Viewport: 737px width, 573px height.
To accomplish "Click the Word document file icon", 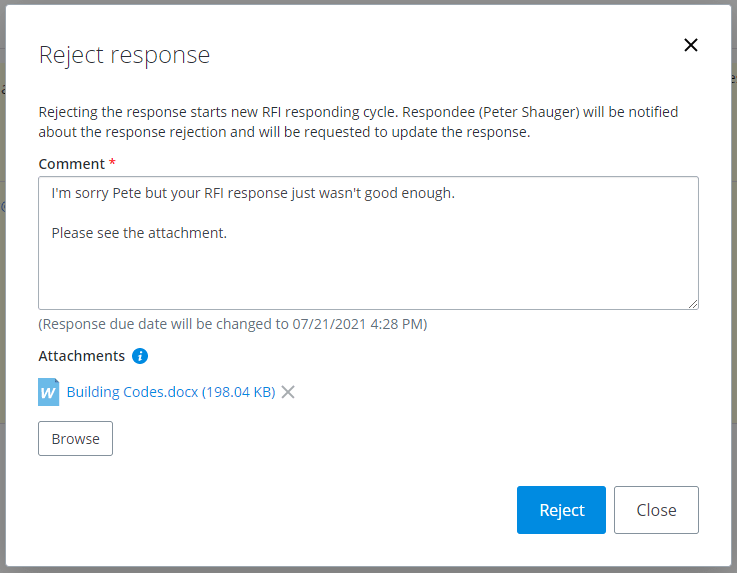I will point(49,392).
